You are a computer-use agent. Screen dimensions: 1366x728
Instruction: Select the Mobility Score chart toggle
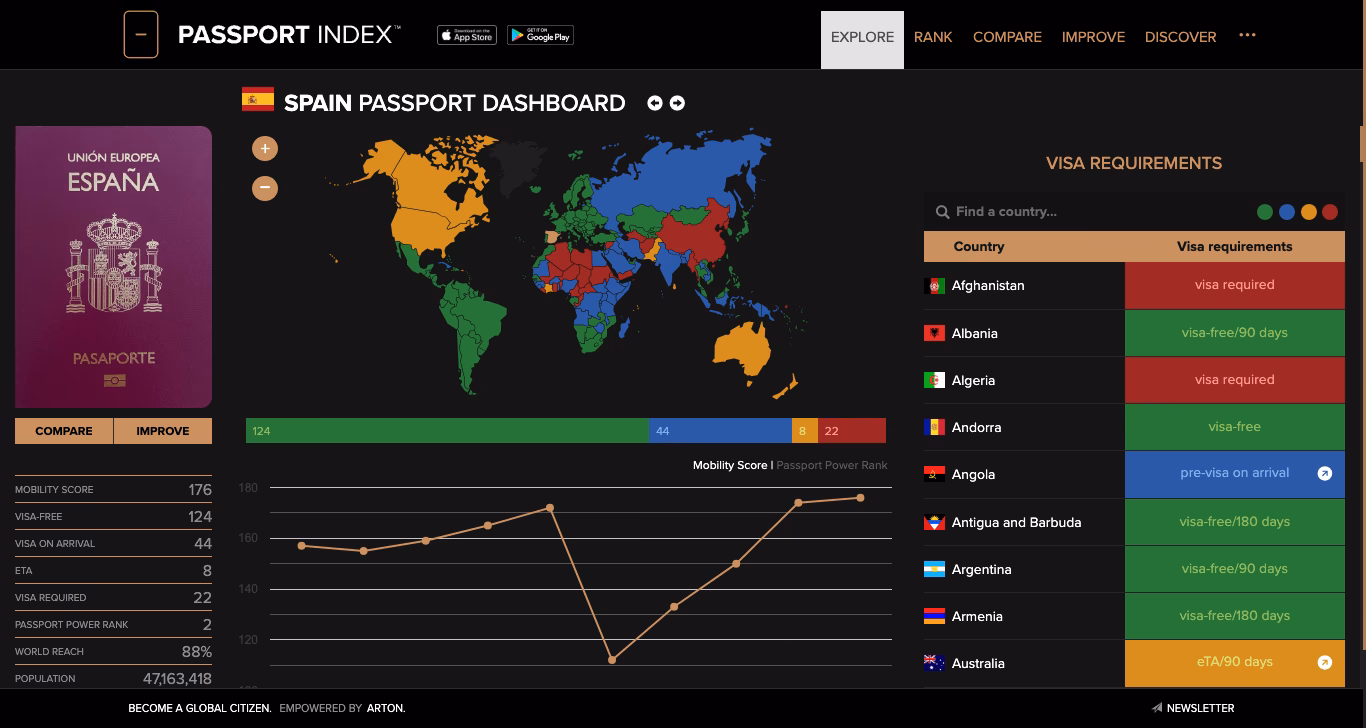coord(730,465)
